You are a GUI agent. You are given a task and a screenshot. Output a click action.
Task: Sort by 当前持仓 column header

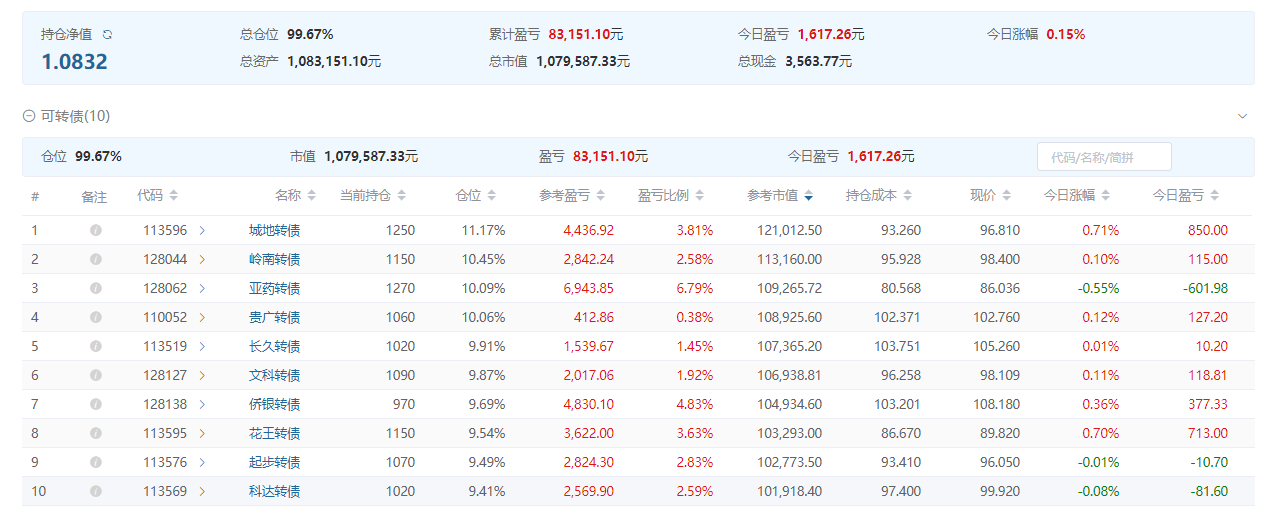[402, 195]
